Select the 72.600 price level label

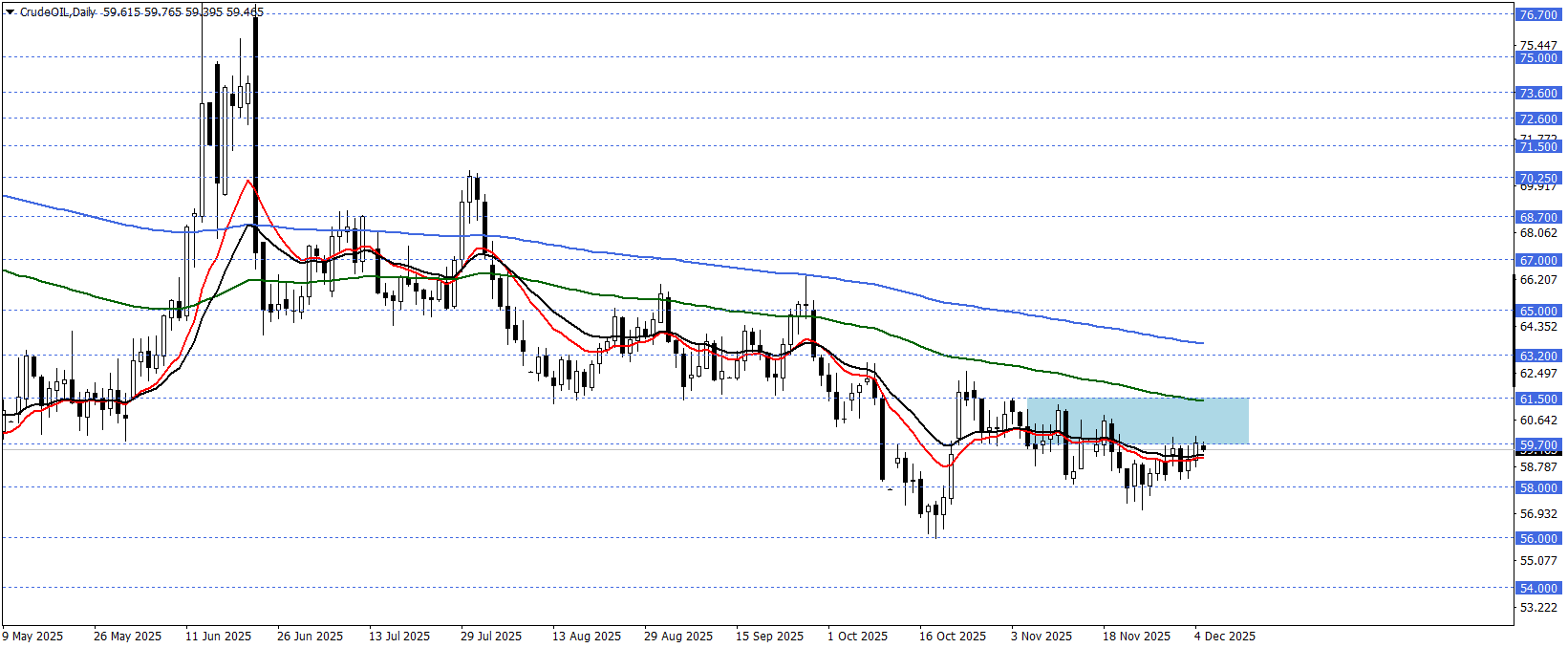click(x=1538, y=119)
